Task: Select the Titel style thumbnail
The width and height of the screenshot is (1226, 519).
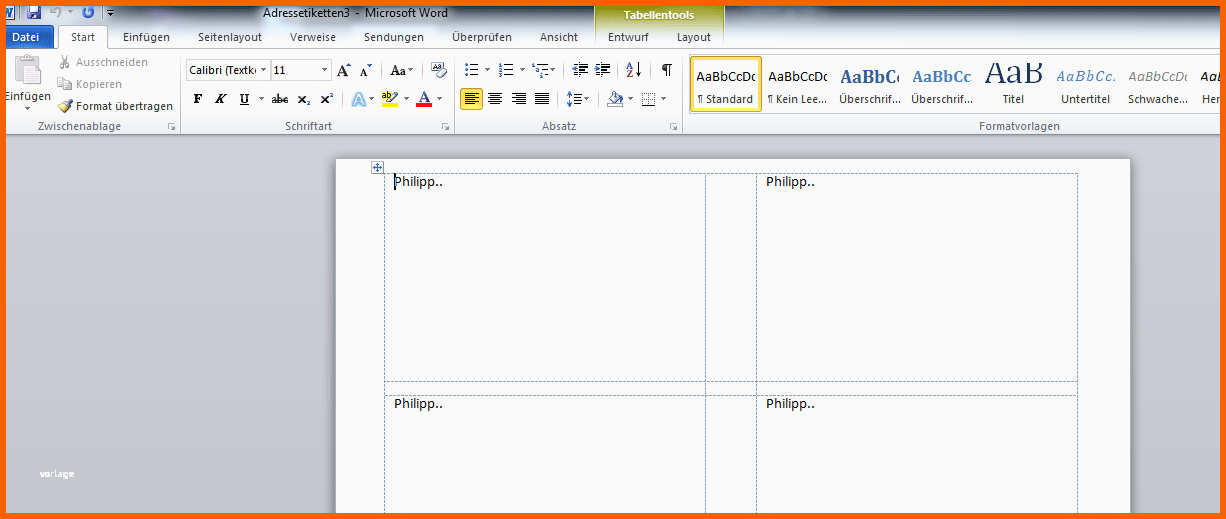Action: (1013, 83)
